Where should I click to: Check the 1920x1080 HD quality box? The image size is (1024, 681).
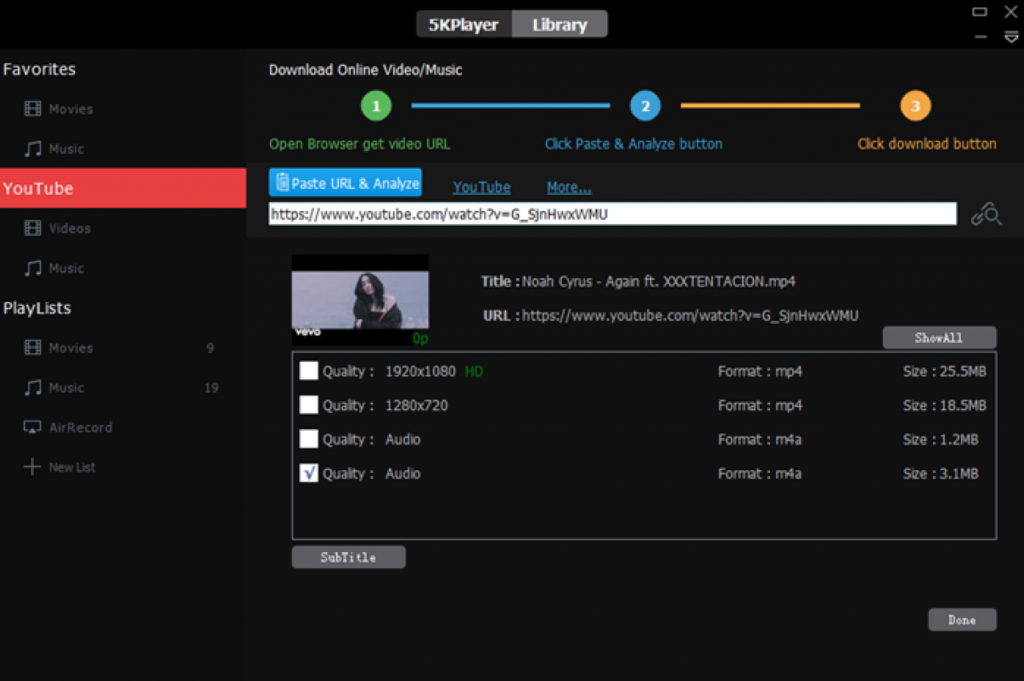tap(309, 371)
